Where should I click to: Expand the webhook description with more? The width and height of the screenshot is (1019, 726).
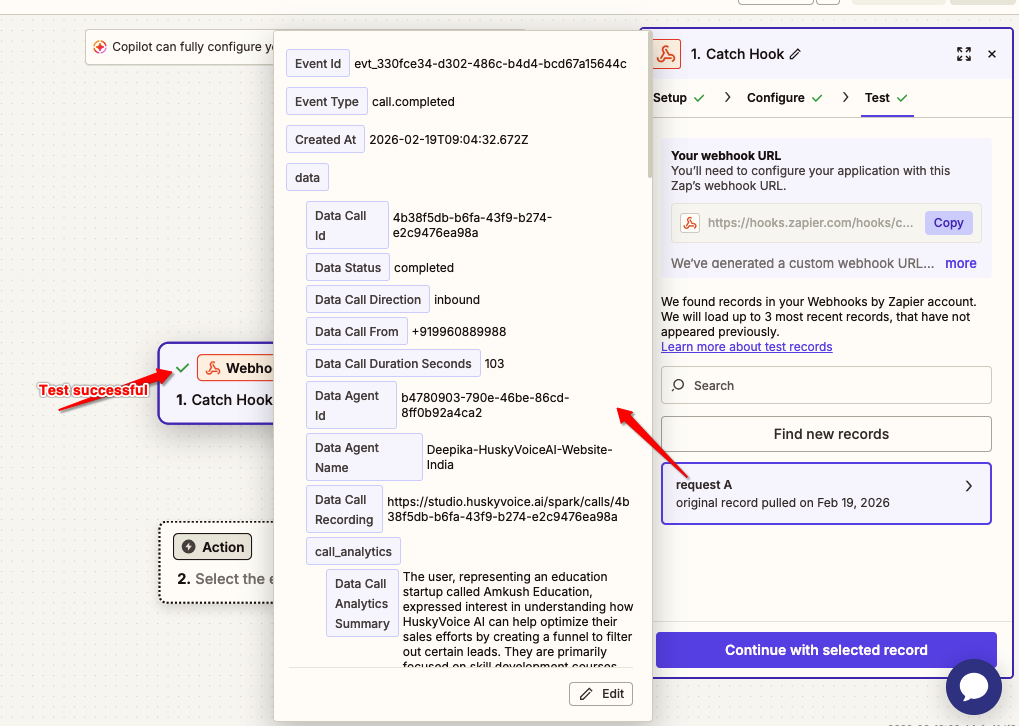point(960,263)
